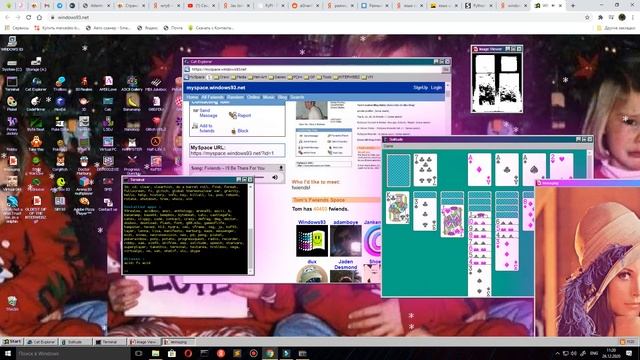The width and height of the screenshot is (640, 360).
Task: Open the MIDI Jukebox desktop icon
Action: click(x=156, y=84)
